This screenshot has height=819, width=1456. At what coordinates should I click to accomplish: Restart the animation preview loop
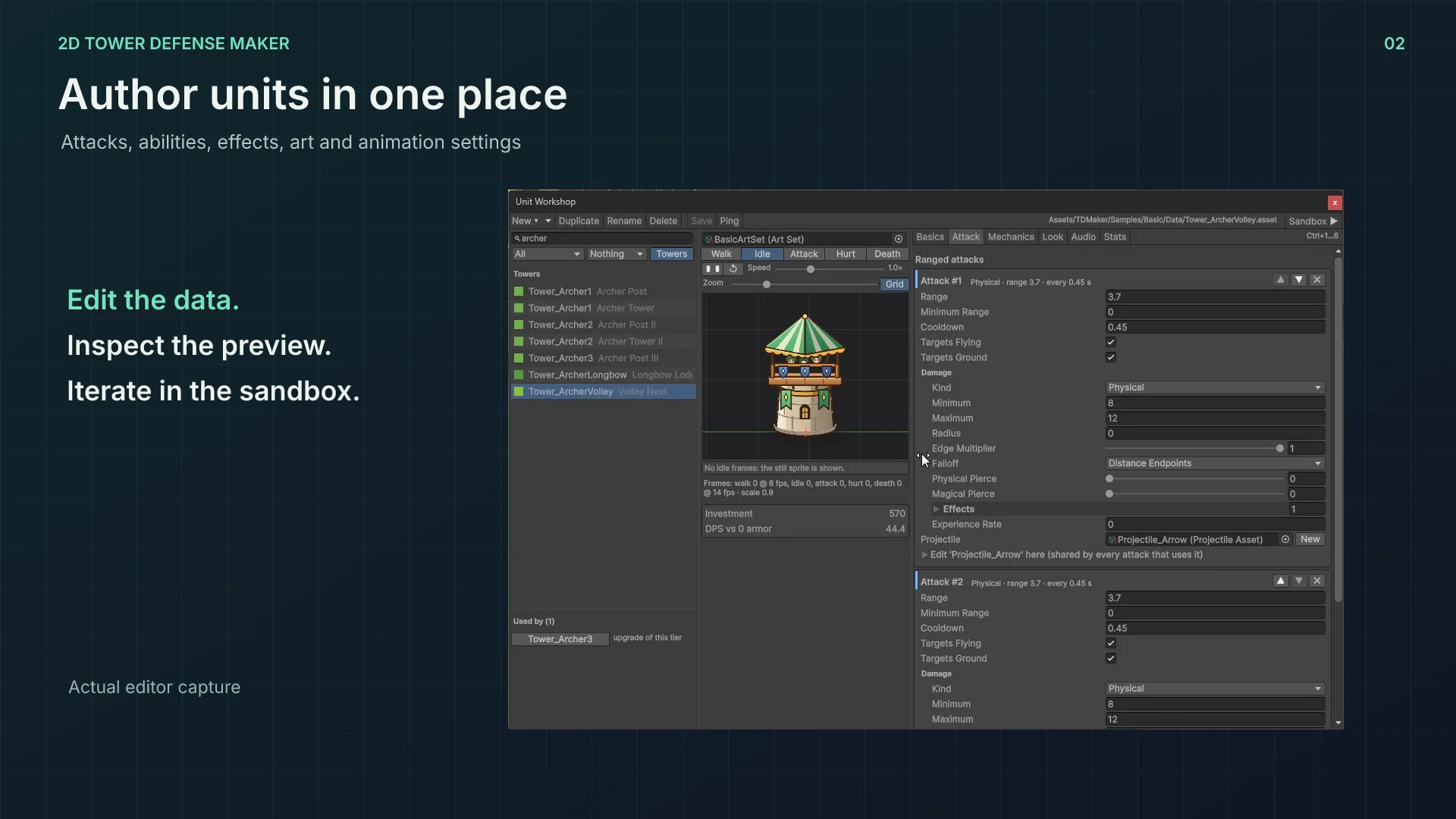pyautogui.click(x=733, y=268)
